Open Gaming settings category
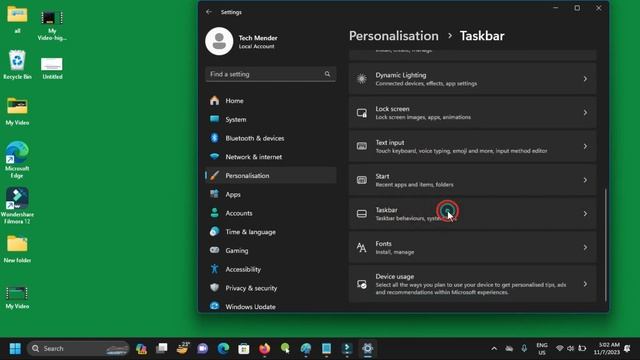The width and height of the screenshot is (640, 360). (x=271, y=251)
